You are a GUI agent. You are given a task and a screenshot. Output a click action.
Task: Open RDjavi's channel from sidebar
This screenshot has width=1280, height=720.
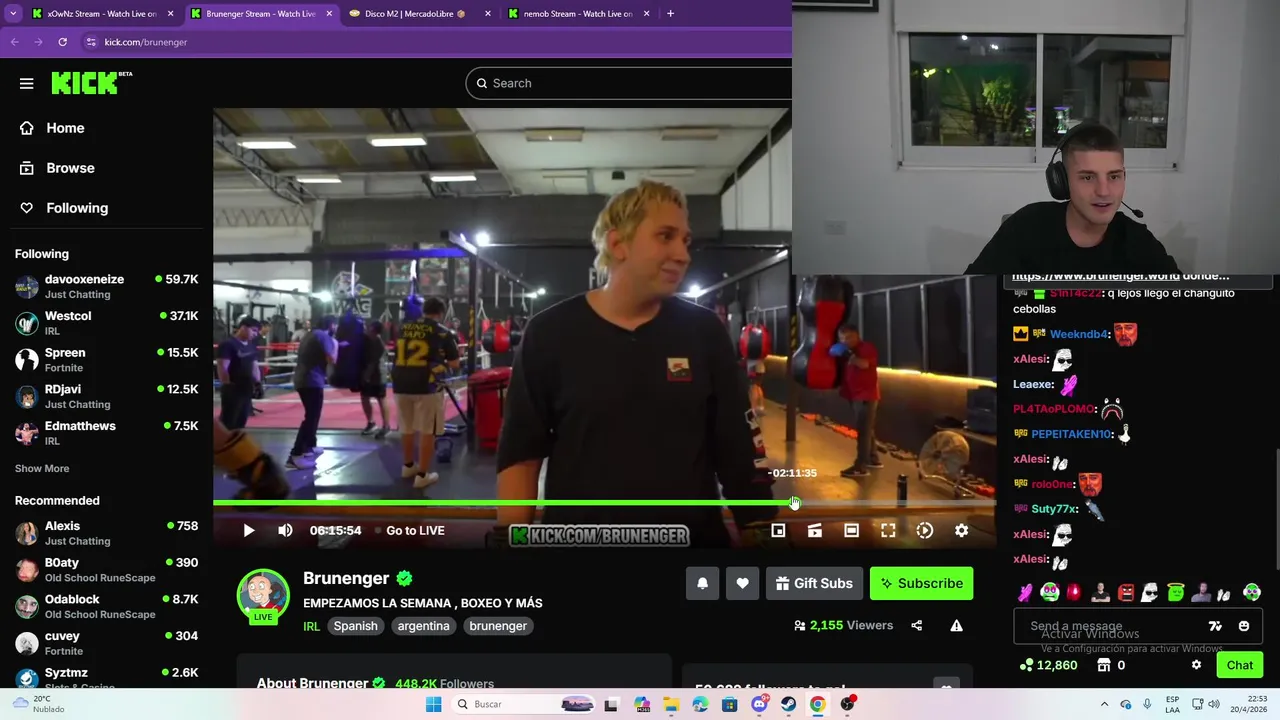[106, 396]
